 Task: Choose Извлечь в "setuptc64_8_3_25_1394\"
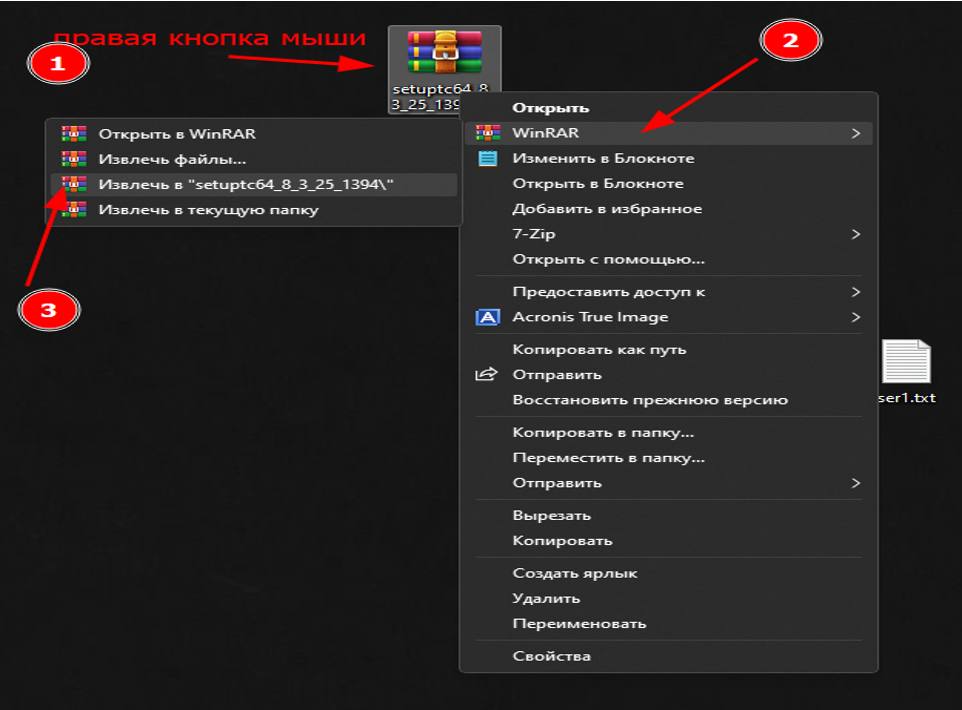pos(254,184)
